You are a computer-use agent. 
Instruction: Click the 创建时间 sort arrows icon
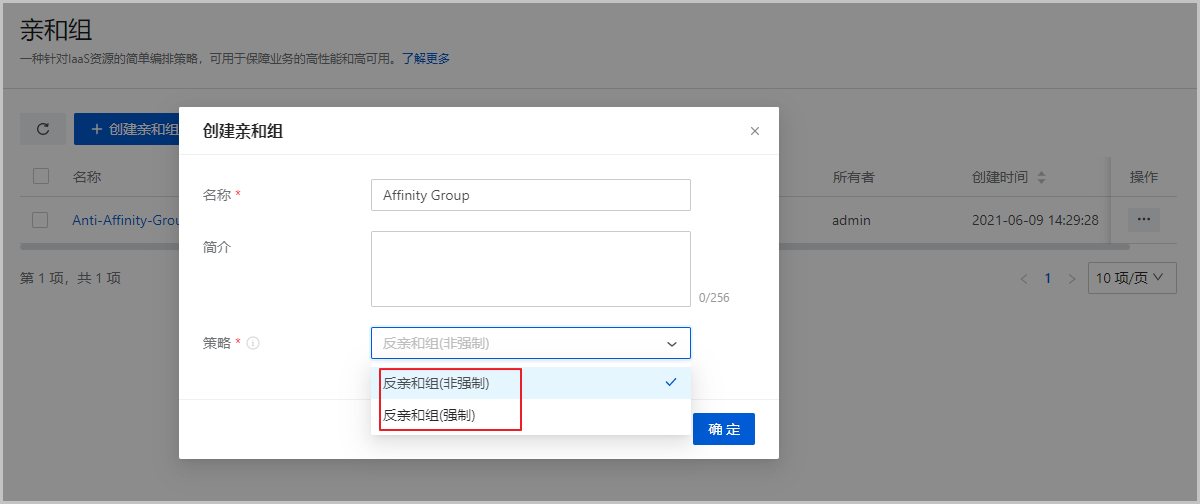click(1041, 178)
